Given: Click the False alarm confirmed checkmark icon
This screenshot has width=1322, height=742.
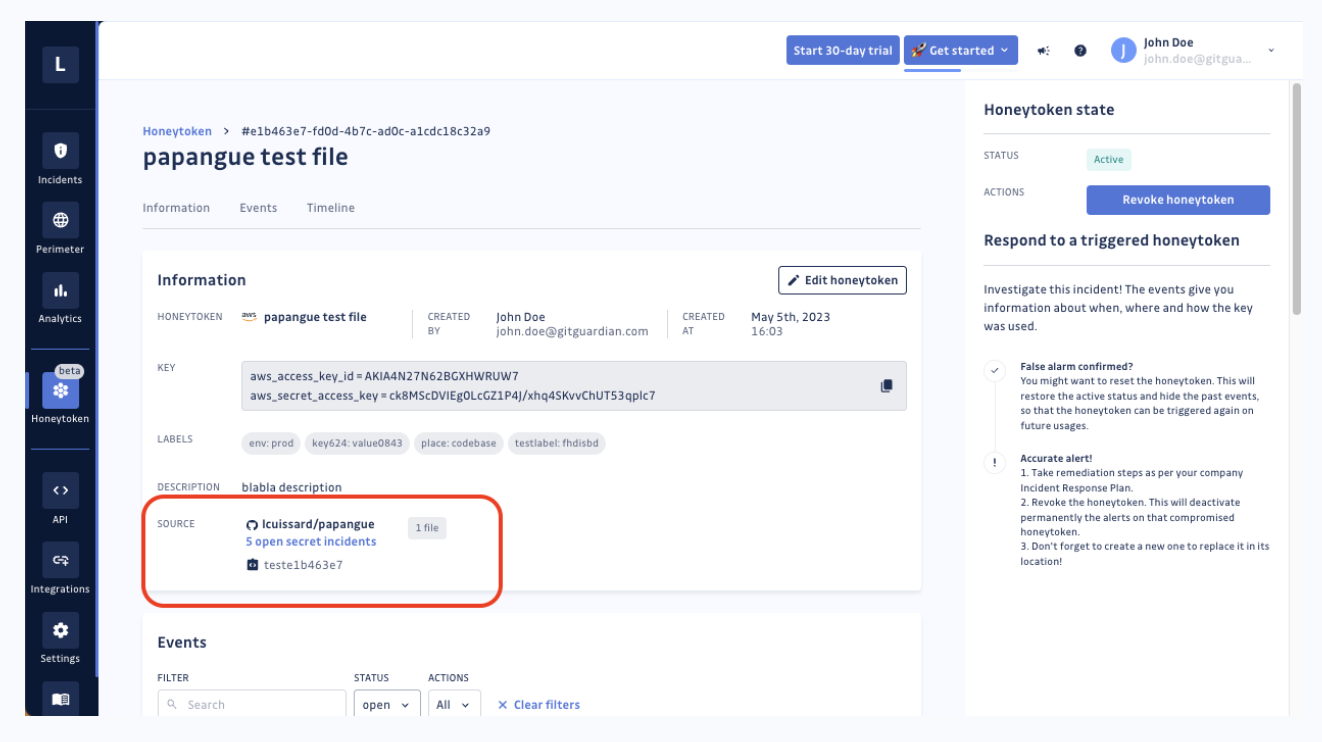Looking at the screenshot, I should tap(995, 370).
